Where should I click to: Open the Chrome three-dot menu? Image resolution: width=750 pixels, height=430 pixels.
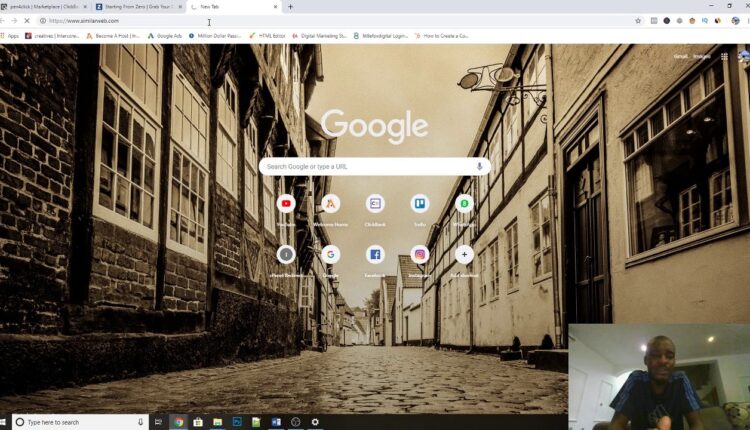744,20
